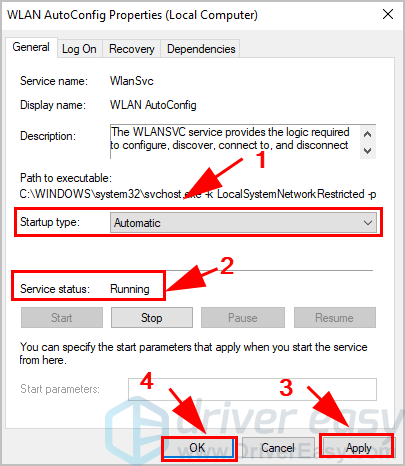This screenshot has height=466, width=405.
Task: Open the Startup type dropdown
Action: [243, 223]
